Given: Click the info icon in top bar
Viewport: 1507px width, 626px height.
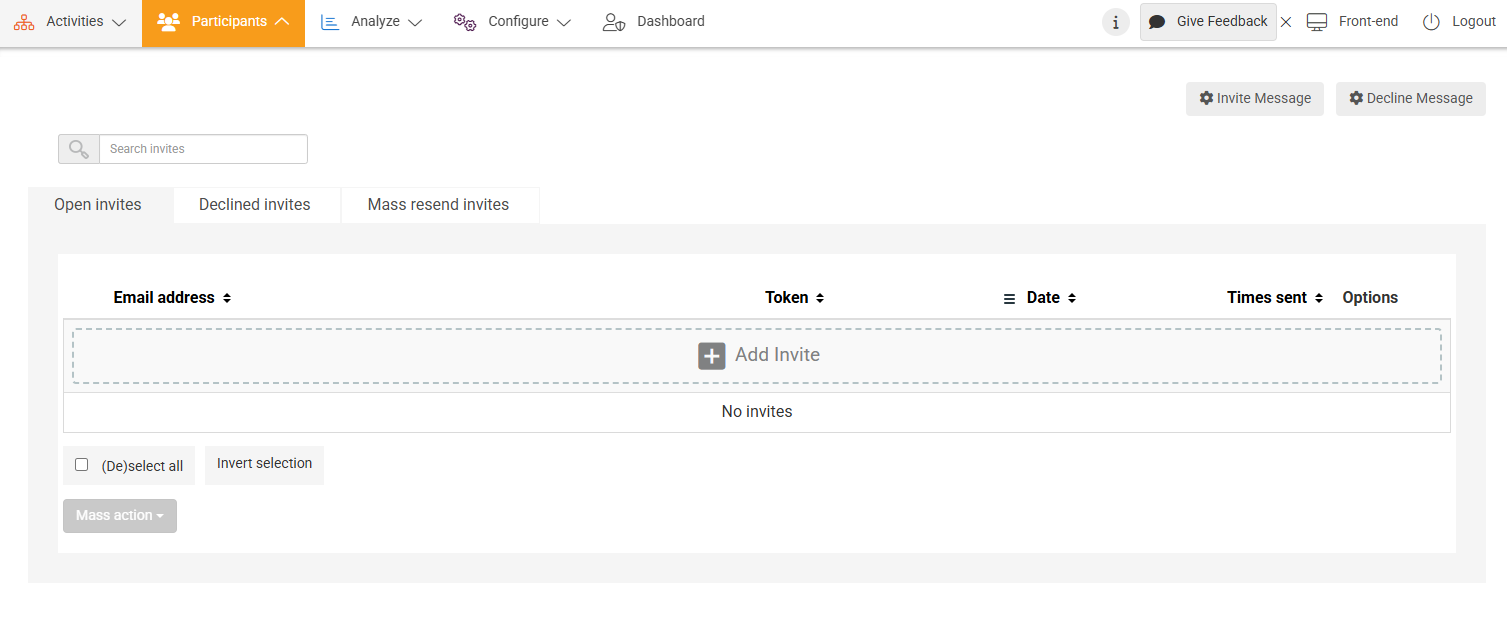Looking at the screenshot, I should (1115, 22).
